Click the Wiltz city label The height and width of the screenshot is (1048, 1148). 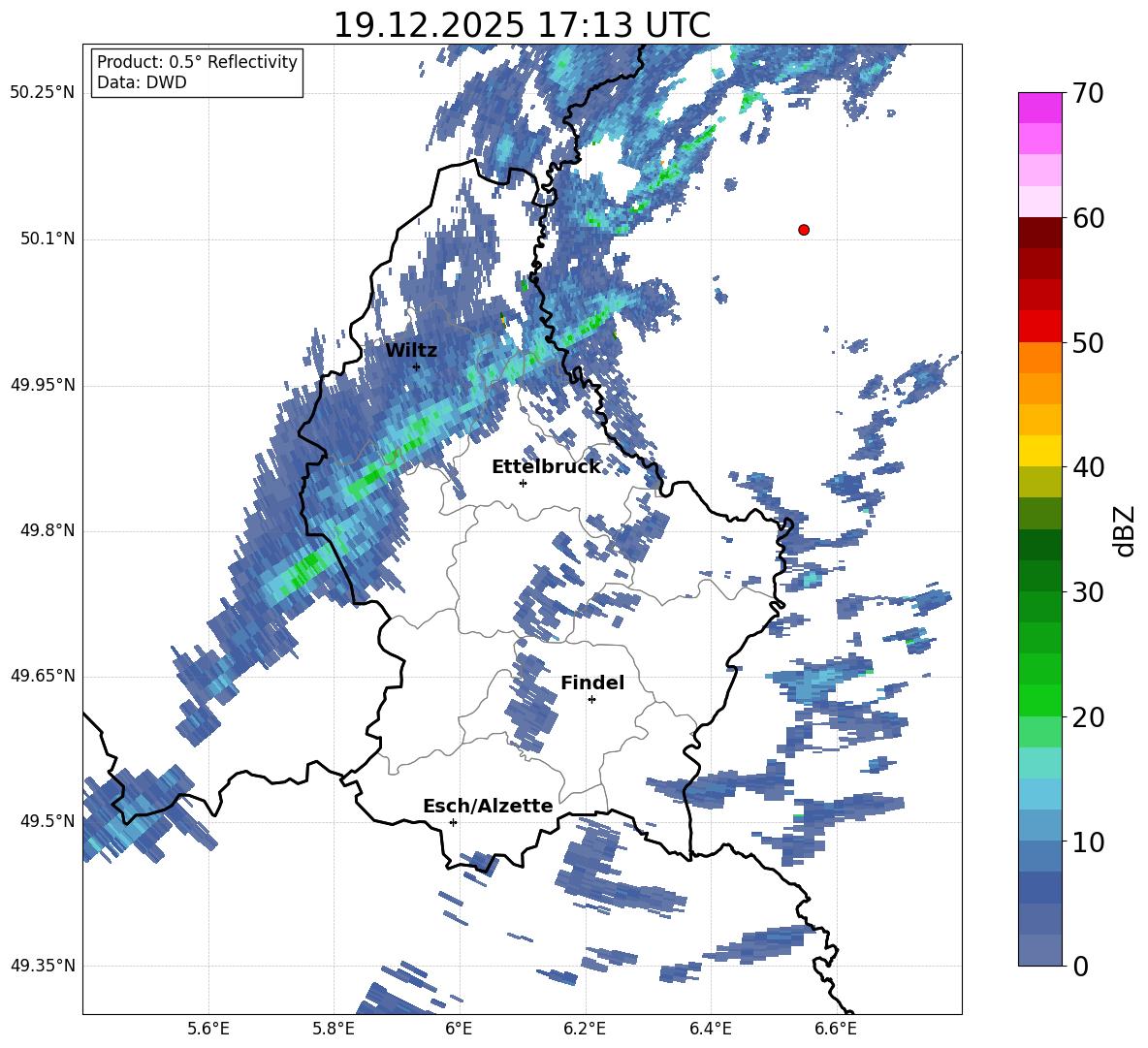(411, 351)
